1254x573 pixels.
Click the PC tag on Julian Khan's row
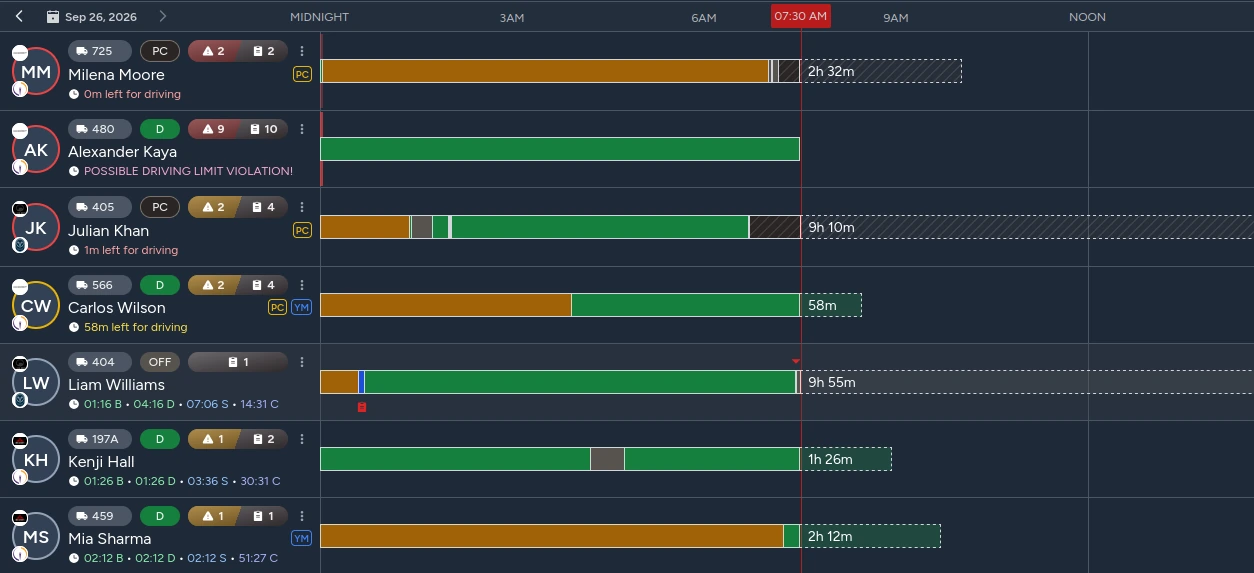coord(302,230)
